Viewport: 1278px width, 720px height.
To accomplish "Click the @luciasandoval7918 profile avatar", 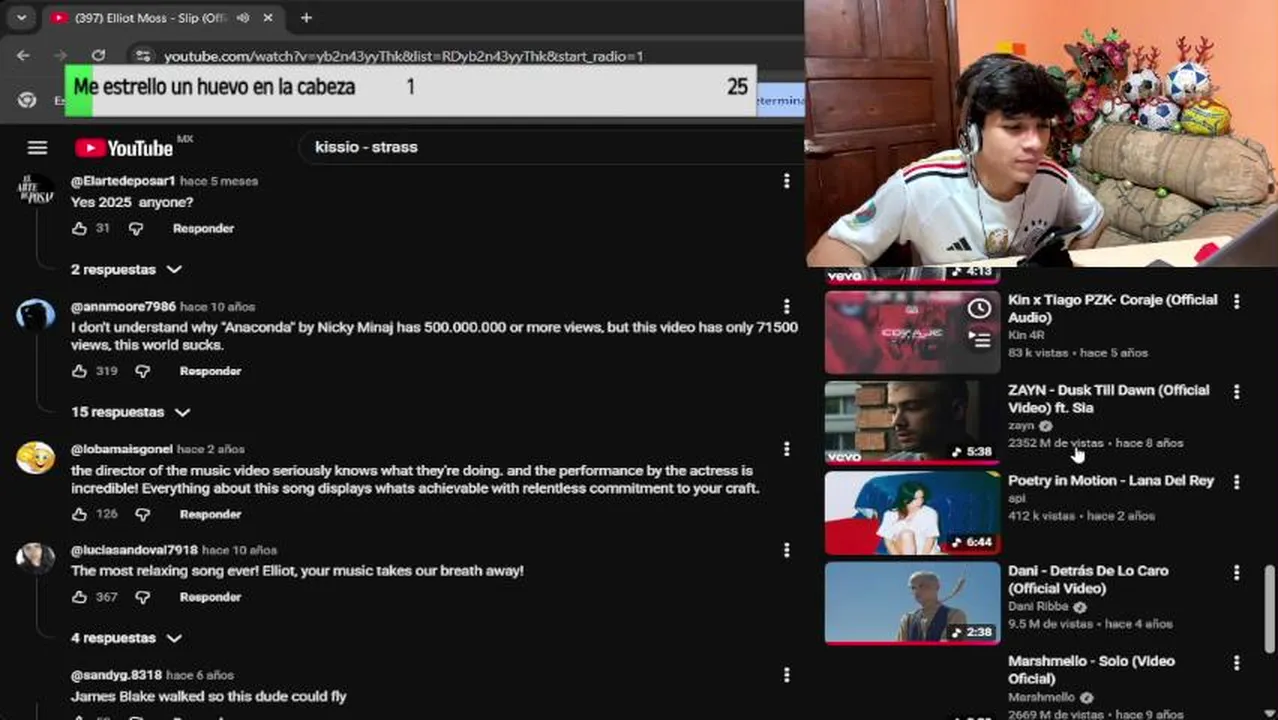I will click(36, 558).
